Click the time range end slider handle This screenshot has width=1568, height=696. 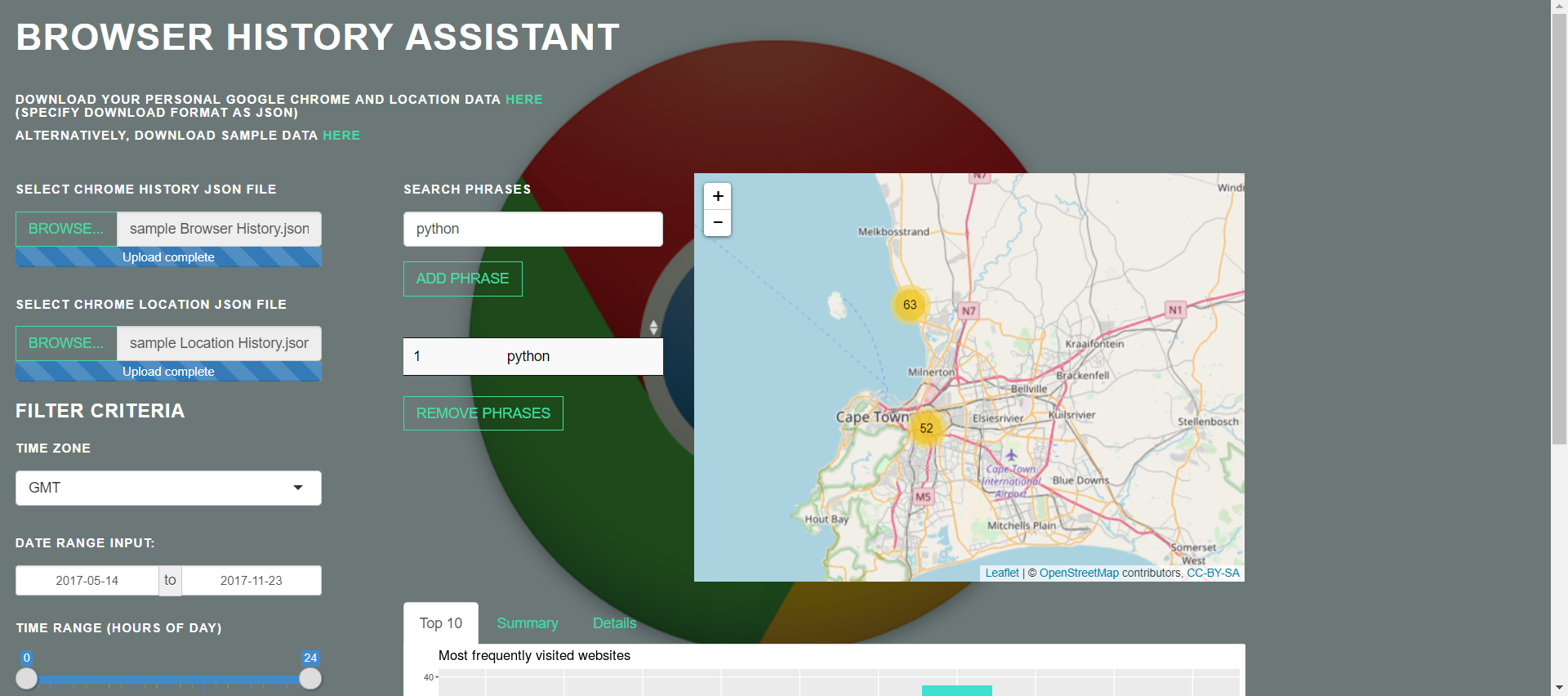[310, 679]
